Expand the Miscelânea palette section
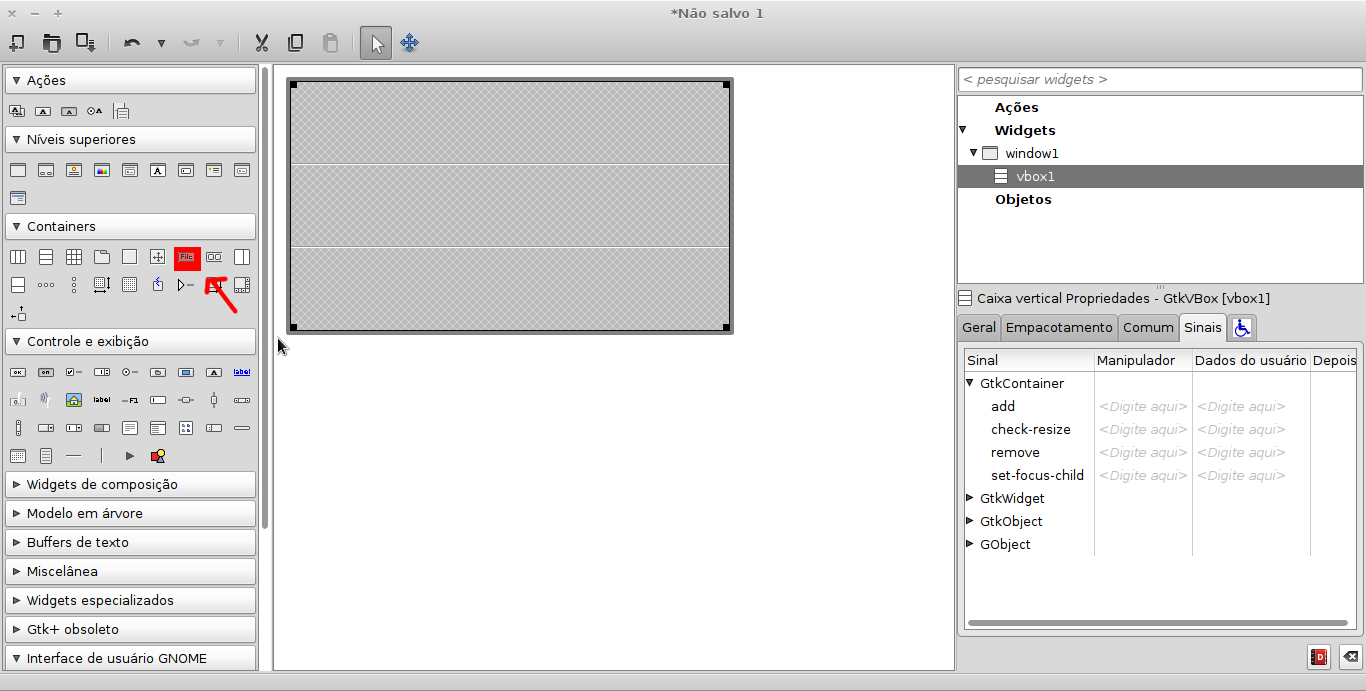The image size is (1366, 691). [x=131, y=571]
